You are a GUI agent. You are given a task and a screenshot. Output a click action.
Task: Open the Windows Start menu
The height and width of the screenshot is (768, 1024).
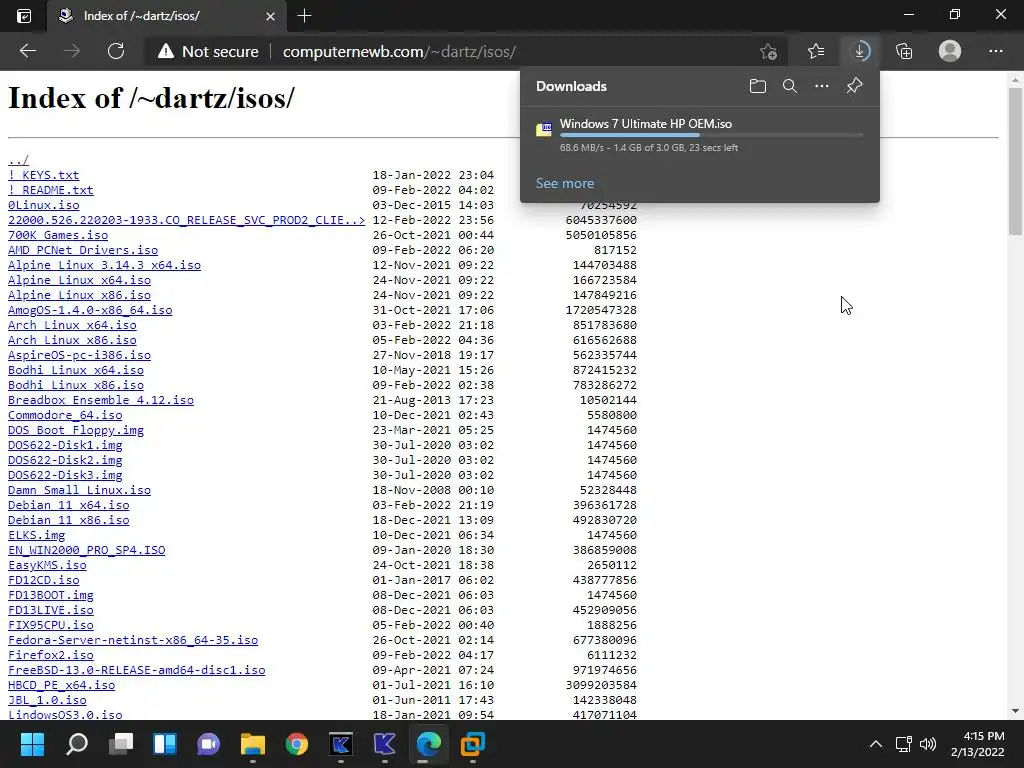(32, 744)
